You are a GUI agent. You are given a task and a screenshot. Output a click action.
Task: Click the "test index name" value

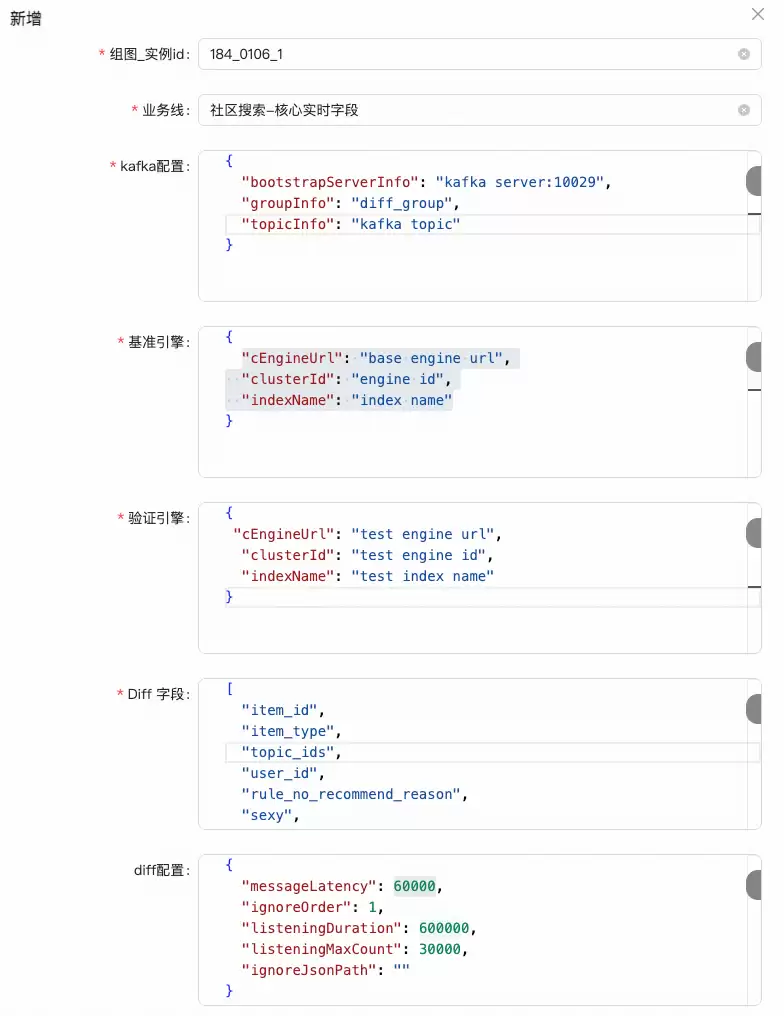pos(423,576)
